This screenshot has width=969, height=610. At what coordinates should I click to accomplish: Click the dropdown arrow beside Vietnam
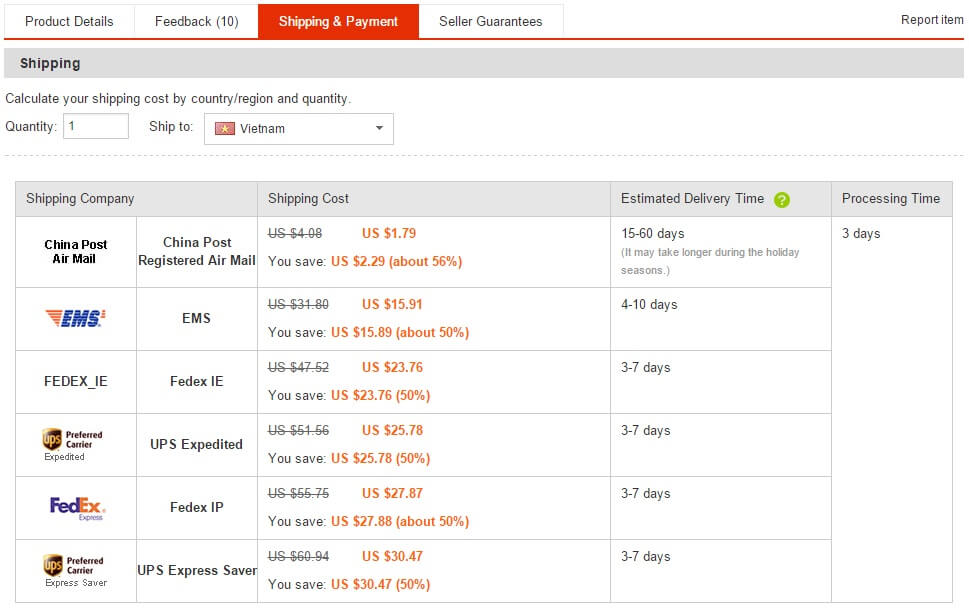click(379, 129)
